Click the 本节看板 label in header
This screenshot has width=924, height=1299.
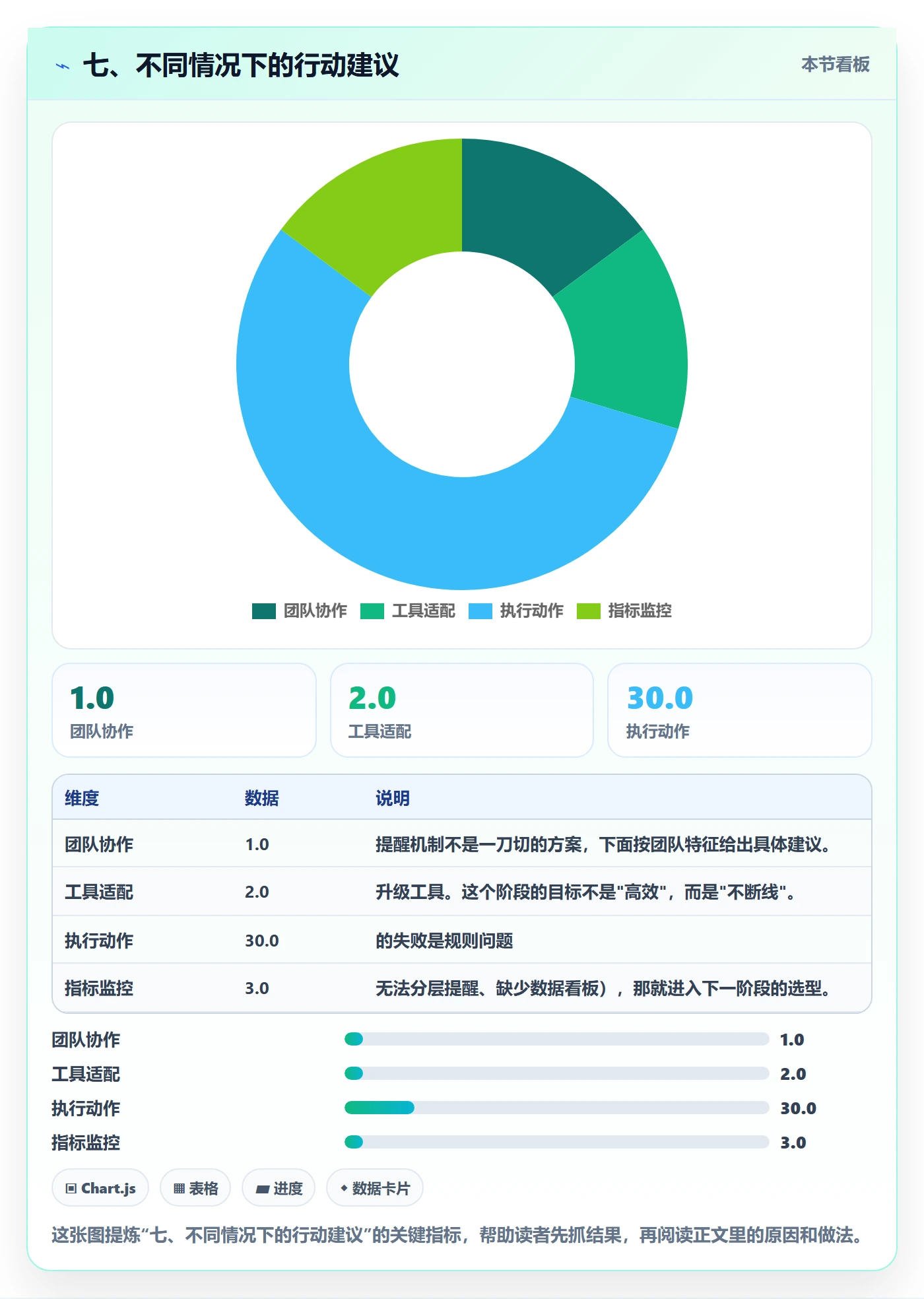[x=835, y=65]
